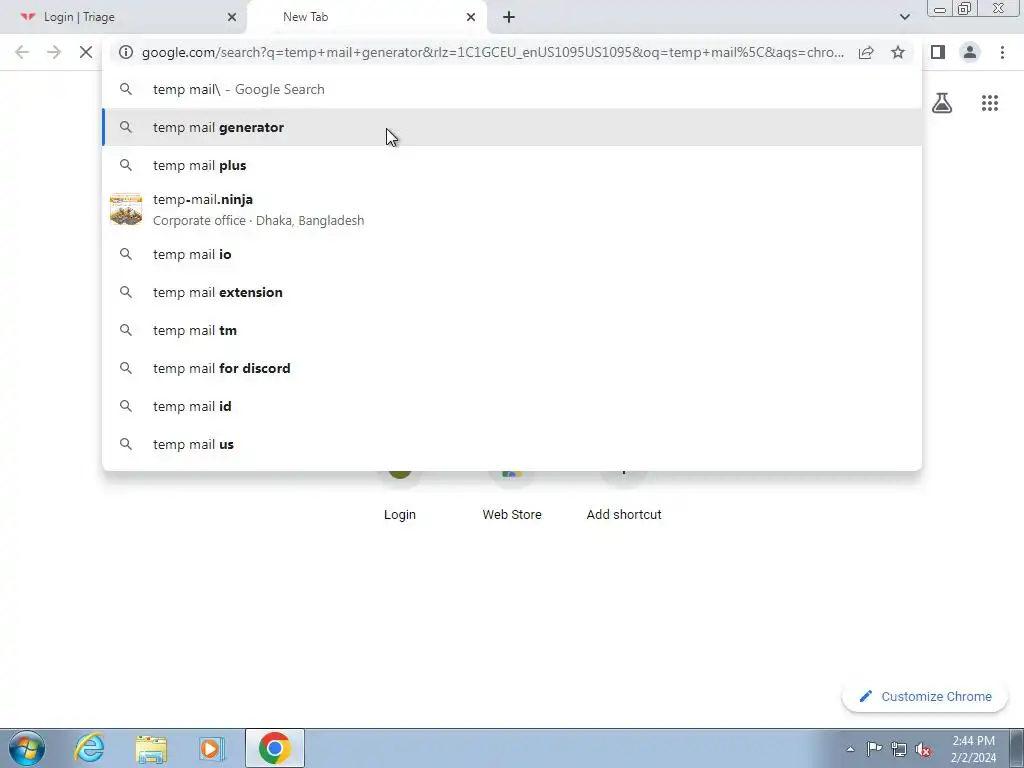
Task: Show hidden tray icons arrow
Action: pyautogui.click(x=850, y=749)
